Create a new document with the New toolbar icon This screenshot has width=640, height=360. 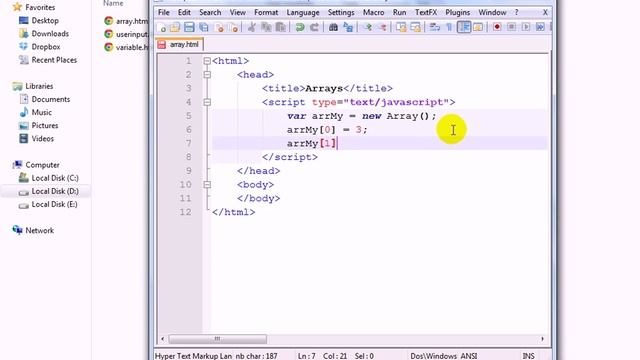(162, 27)
